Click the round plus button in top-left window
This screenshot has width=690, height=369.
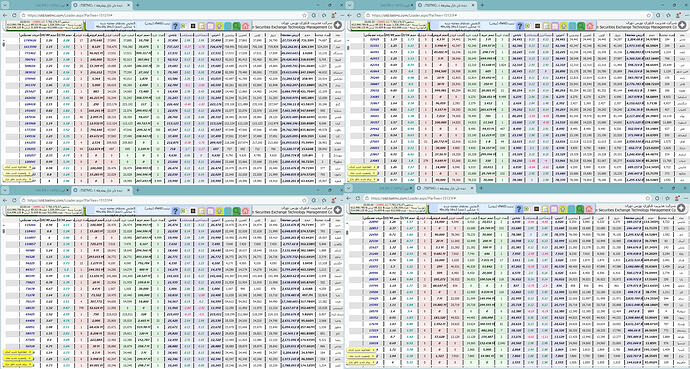pyautogui.click(x=338, y=26)
